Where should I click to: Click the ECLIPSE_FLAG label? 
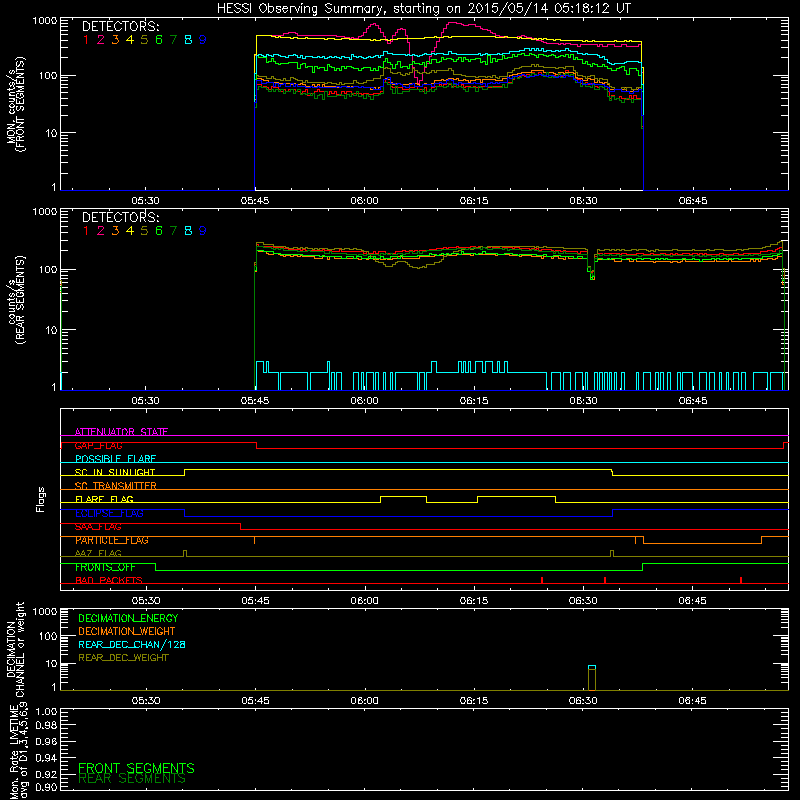click(x=109, y=513)
